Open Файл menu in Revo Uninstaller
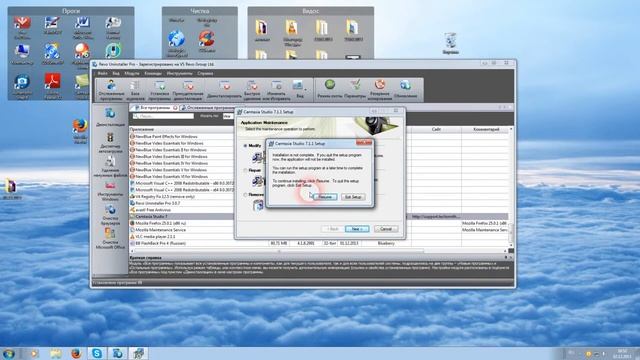640x360 pixels. tap(102, 73)
